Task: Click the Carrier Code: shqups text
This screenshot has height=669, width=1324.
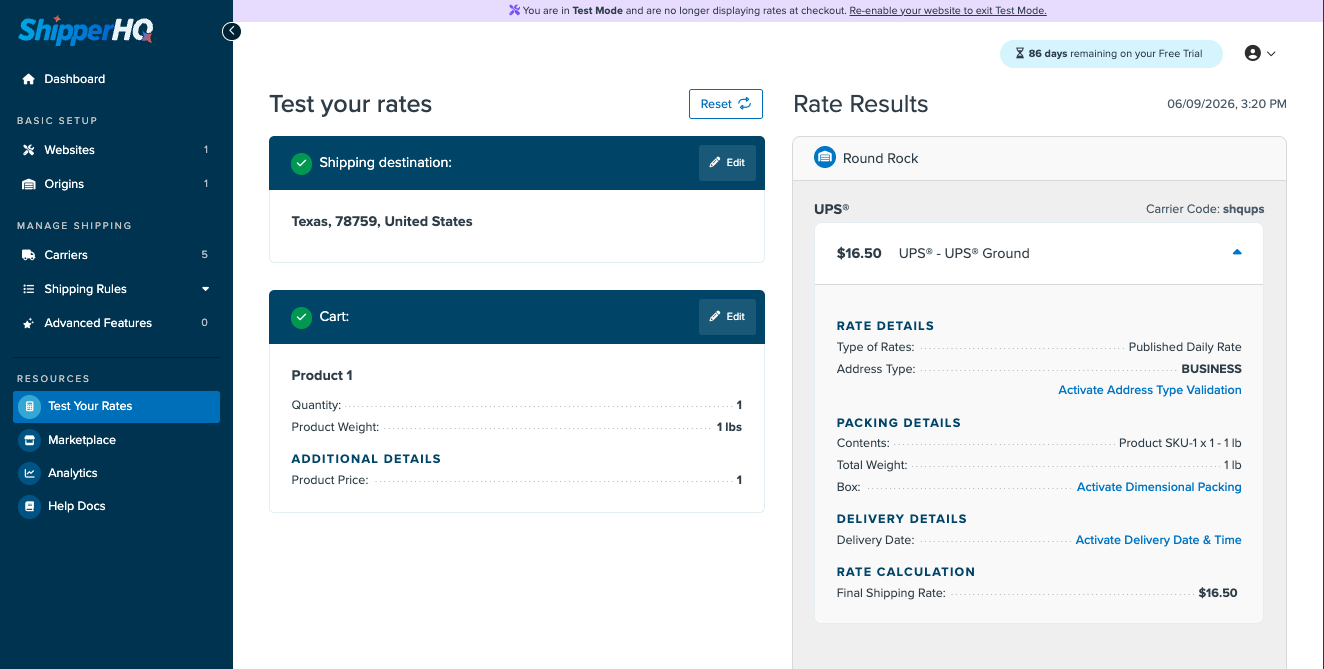Action: [x=1205, y=210]
